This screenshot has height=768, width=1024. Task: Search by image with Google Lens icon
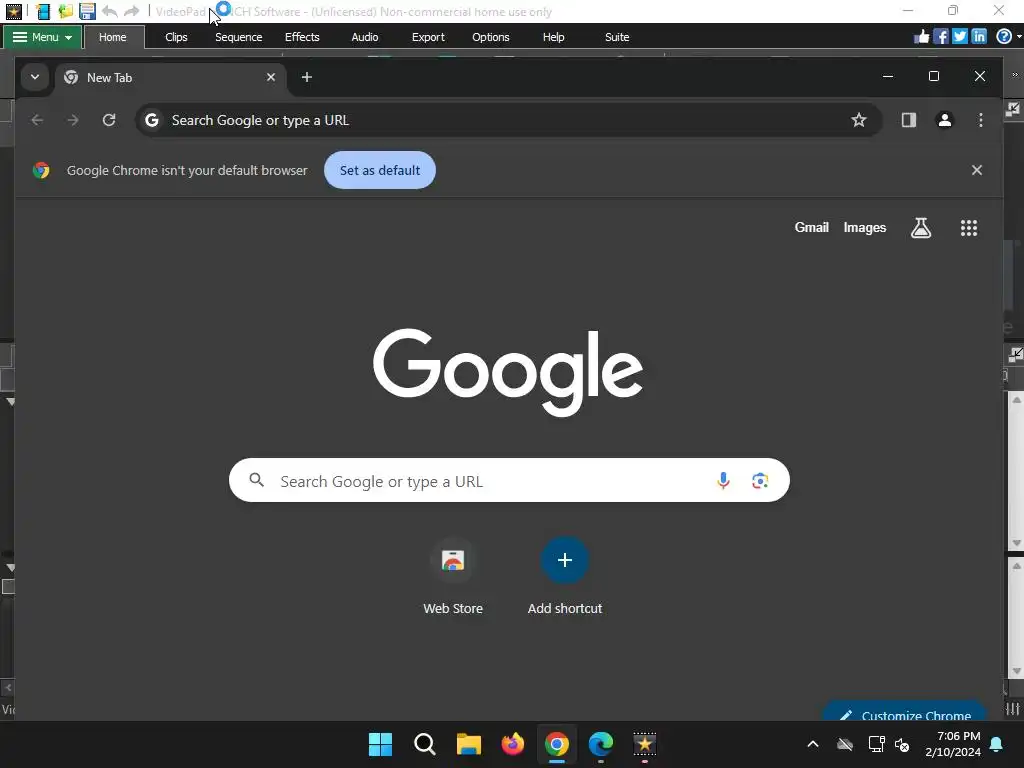tap(760, 481)
